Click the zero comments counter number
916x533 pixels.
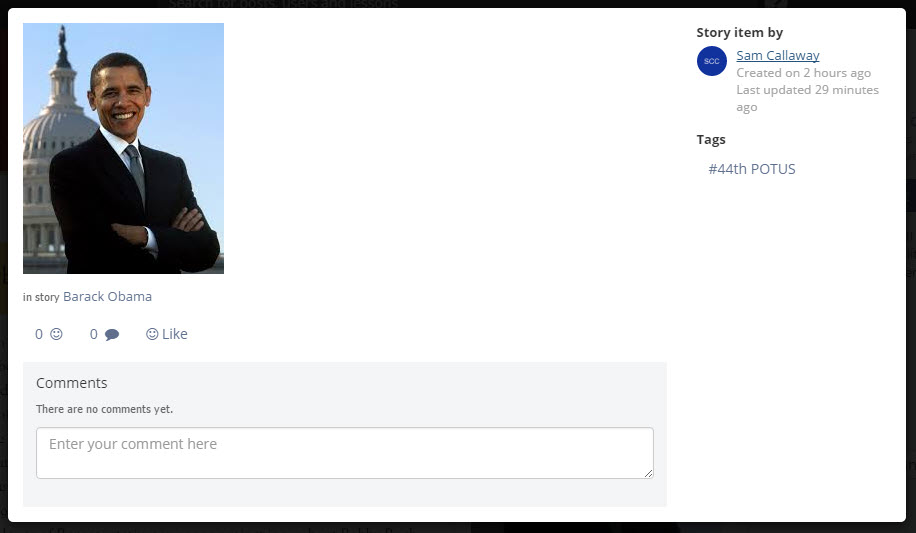[x=93, y=334]
